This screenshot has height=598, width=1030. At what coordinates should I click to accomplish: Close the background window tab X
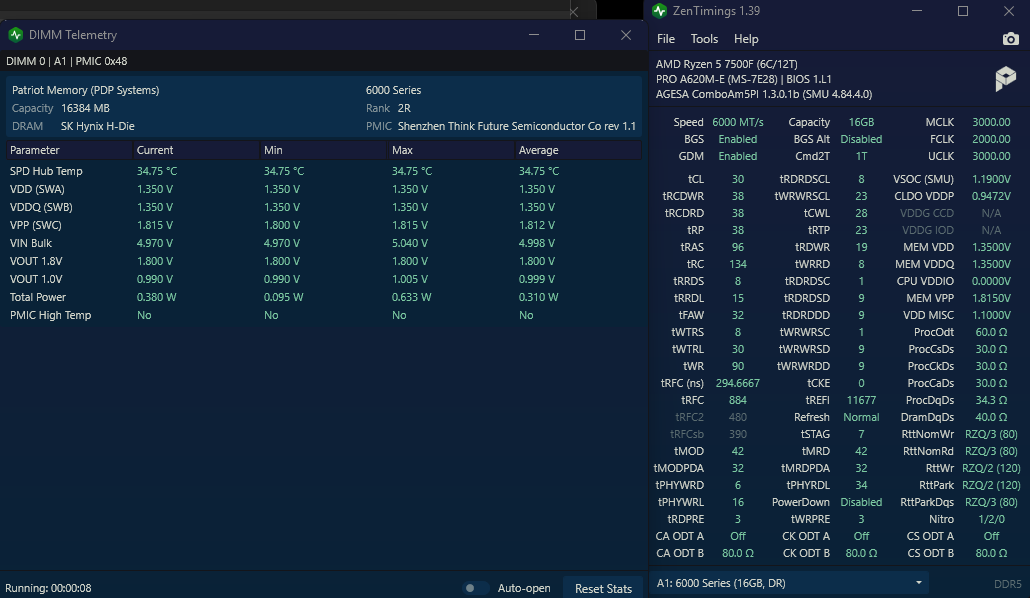(573, 11)
